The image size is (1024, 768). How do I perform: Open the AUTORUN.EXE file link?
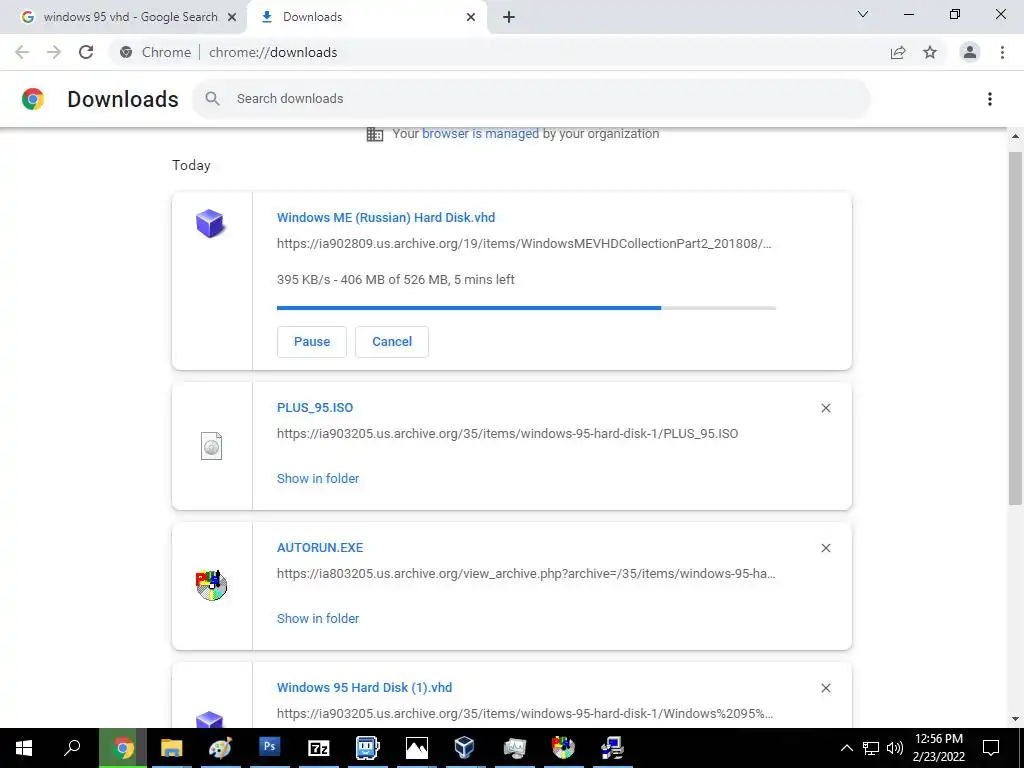click(320, 547)
